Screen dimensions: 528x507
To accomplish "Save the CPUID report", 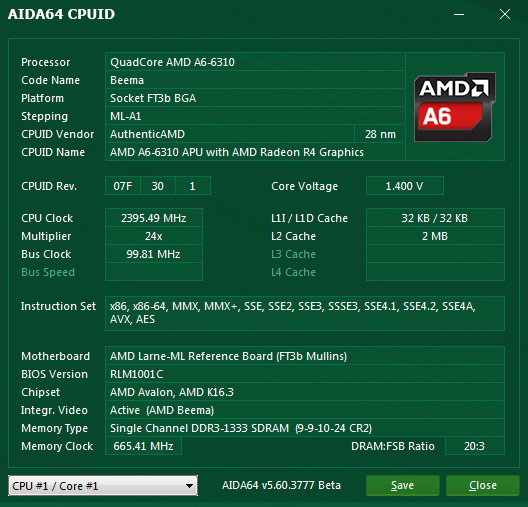I will point(402,485).
